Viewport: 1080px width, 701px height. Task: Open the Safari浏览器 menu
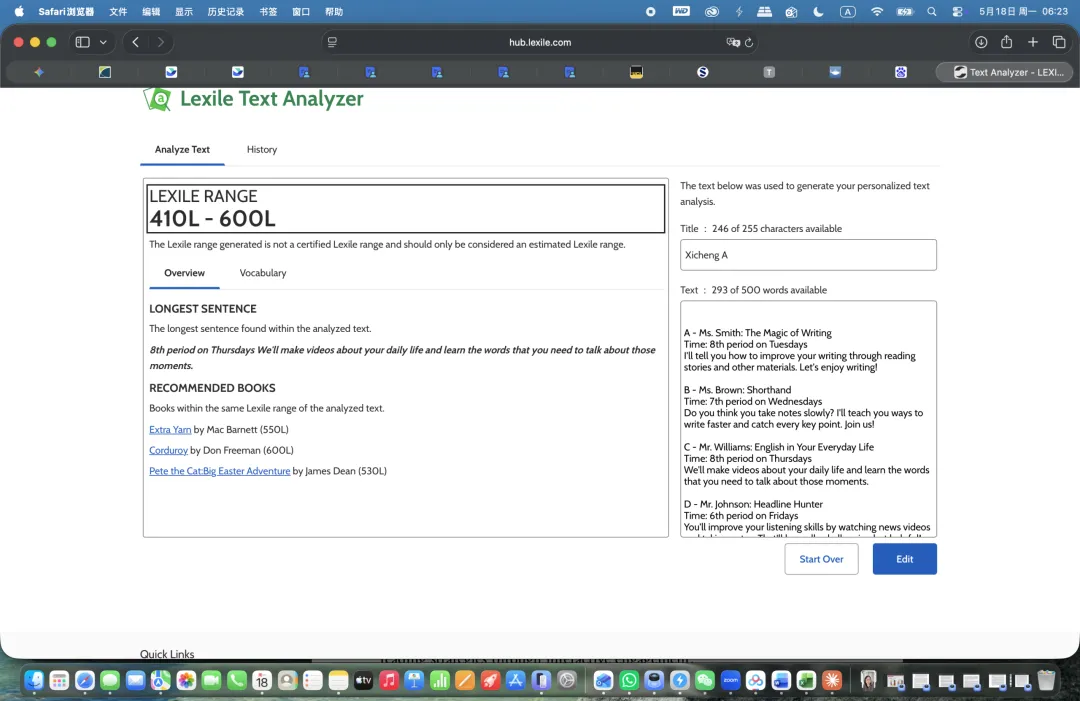[66, 11]
